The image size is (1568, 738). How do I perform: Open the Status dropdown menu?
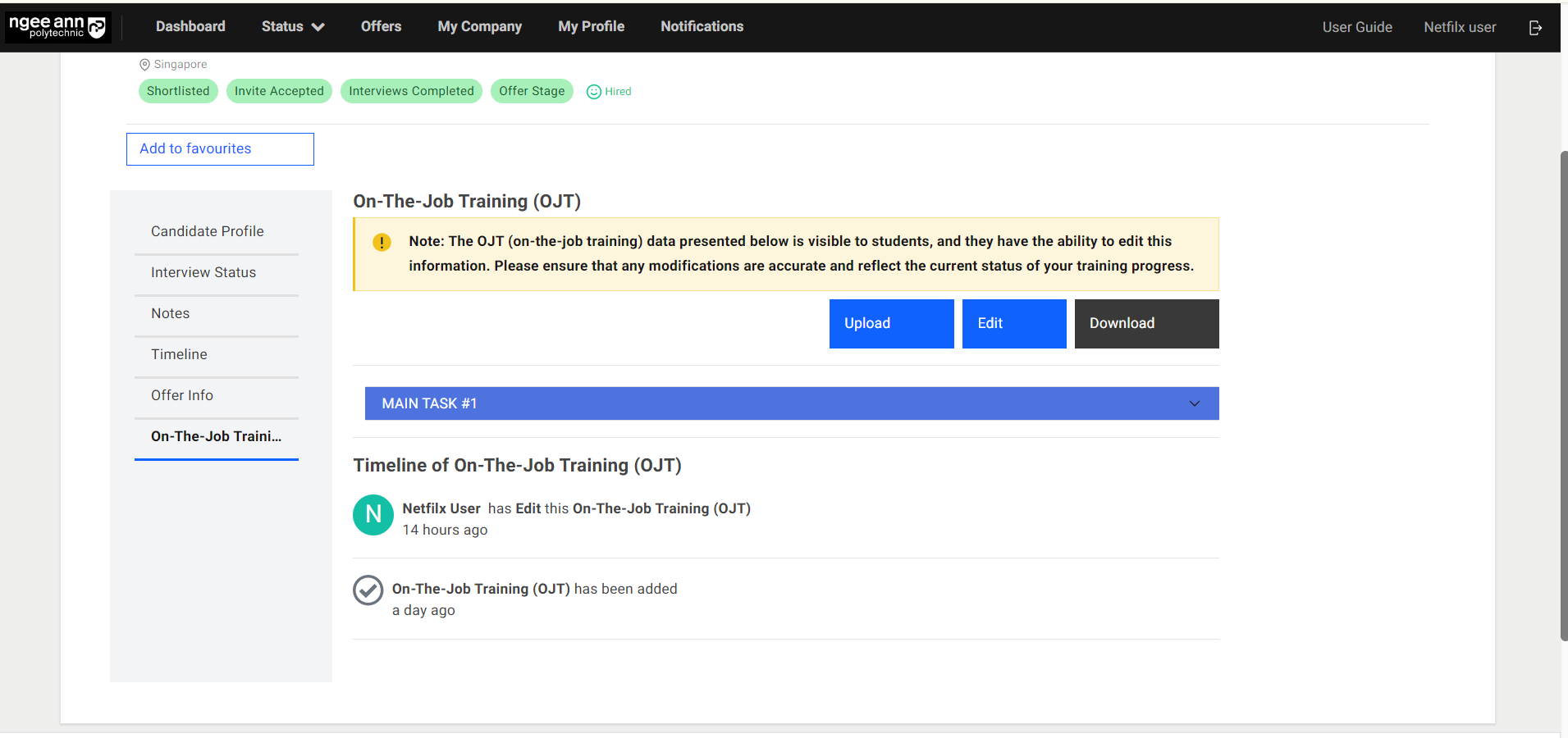pos(292,26)
